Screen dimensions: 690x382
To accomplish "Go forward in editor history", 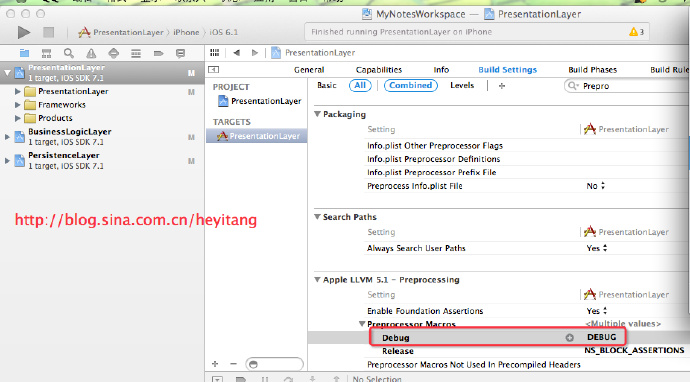I will pyautogui.click(x=254, y=53).
